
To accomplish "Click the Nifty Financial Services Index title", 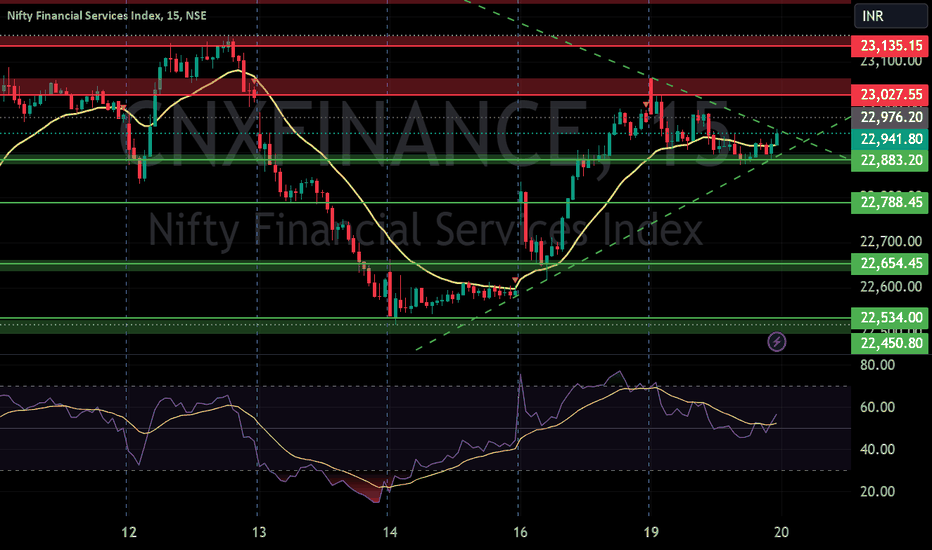I will coord(107,15).
